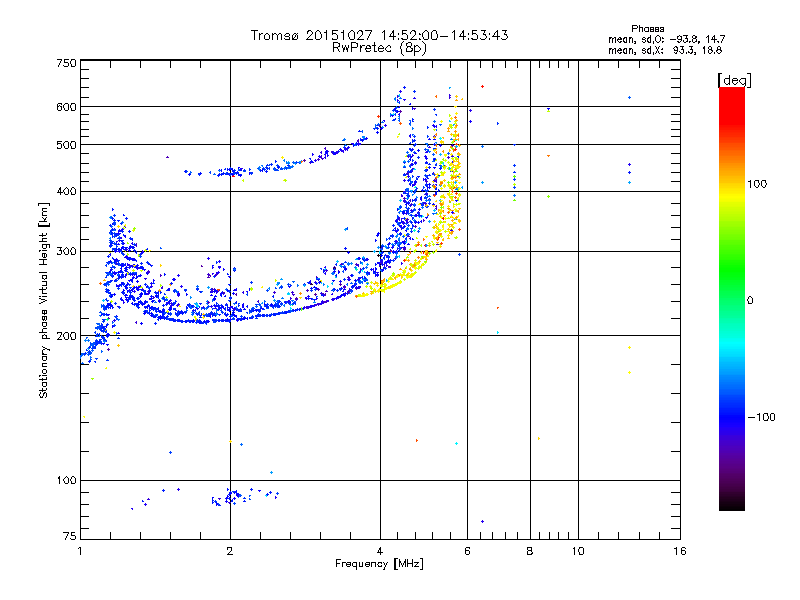Click the y-axis tick label '500'
Screen dimensions: 800x600
(66, 145)
